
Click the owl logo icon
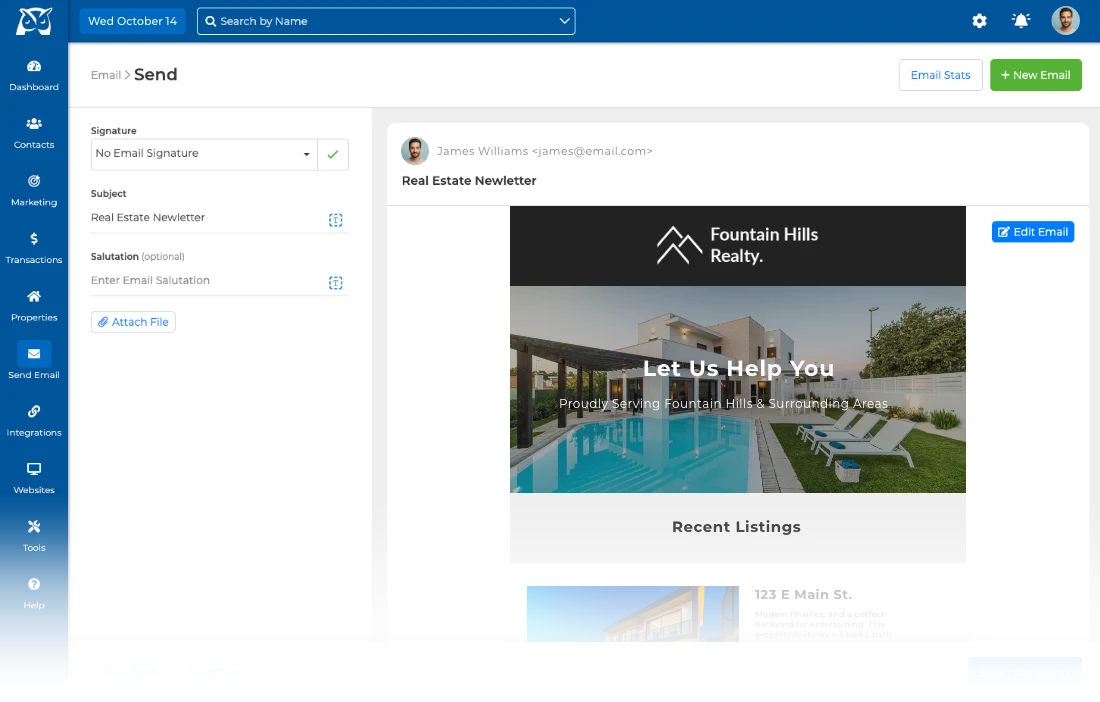(x=34, y=21)
